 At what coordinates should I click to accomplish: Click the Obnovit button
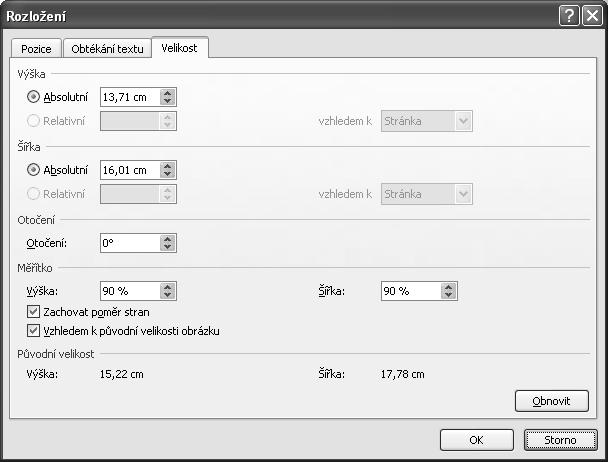click(x=552, y=401)
